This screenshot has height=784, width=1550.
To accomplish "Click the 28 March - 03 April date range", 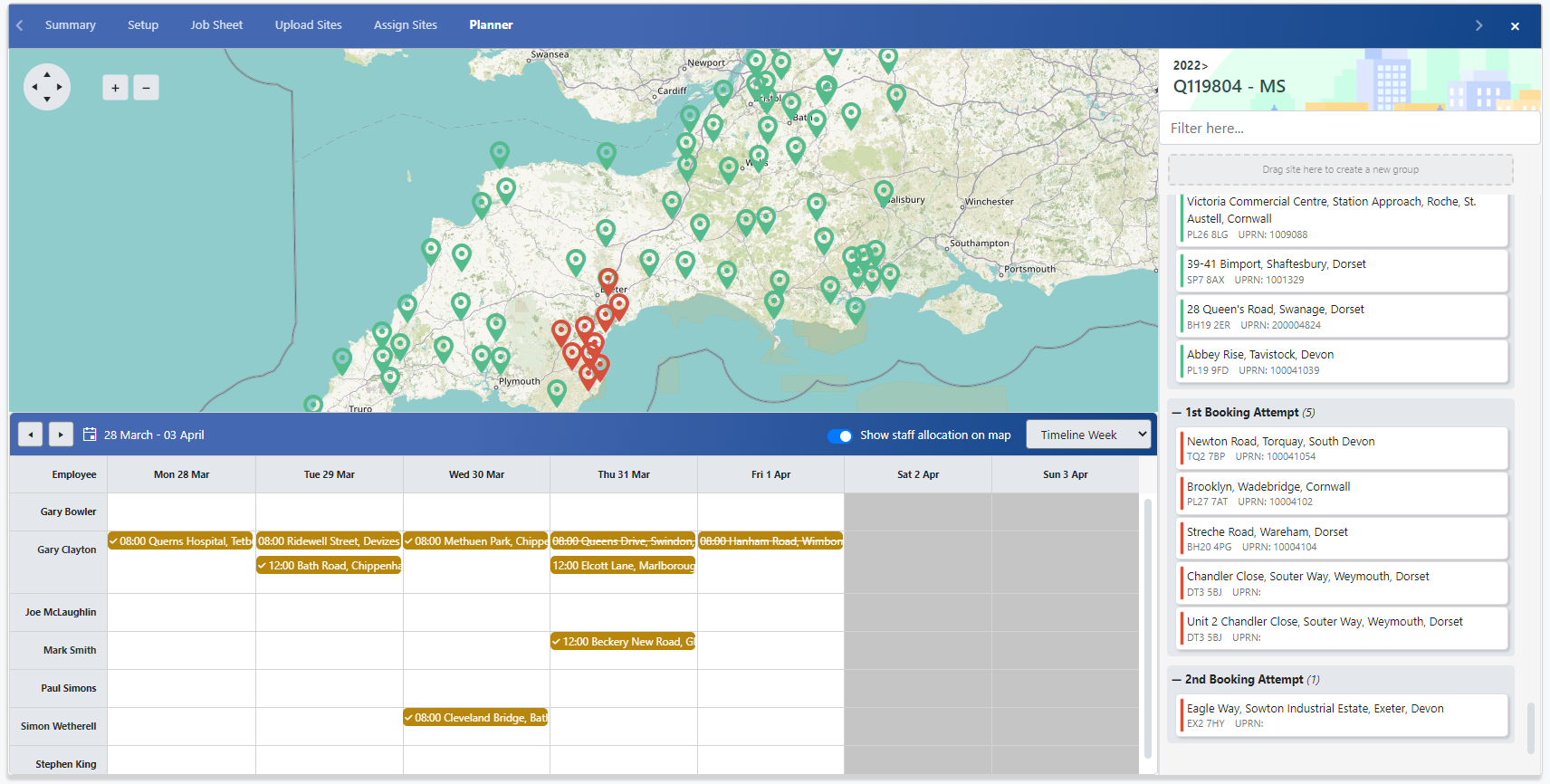I will [x=154, y=435].
